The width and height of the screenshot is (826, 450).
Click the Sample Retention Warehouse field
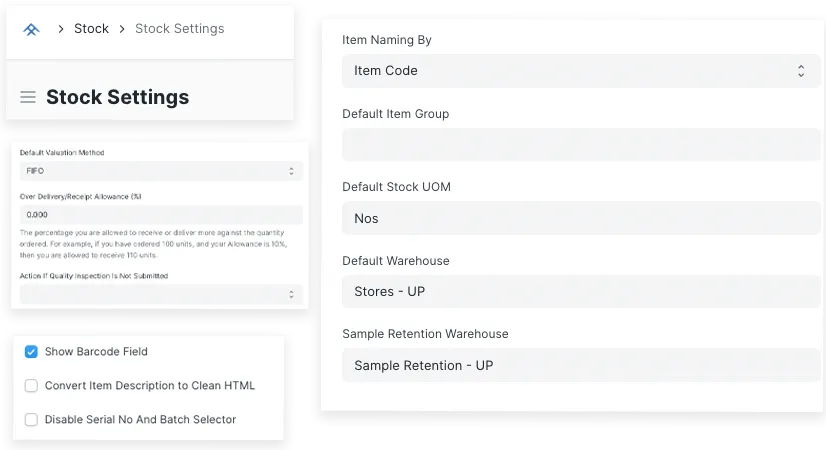coord(579,366)
